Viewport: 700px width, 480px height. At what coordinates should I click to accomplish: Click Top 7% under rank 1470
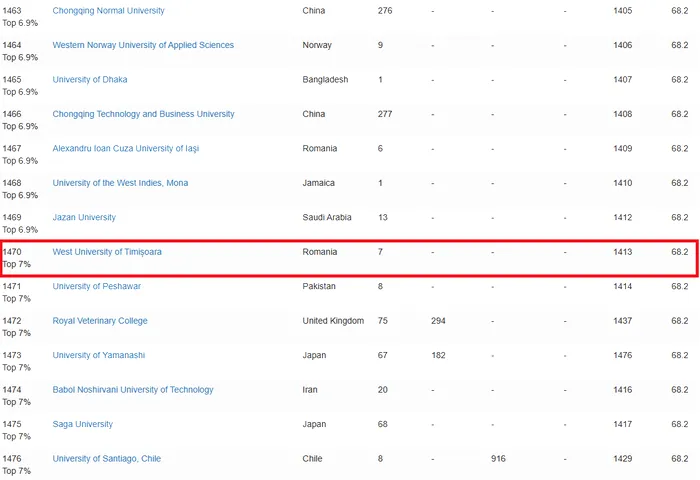[x=17, y=264]
